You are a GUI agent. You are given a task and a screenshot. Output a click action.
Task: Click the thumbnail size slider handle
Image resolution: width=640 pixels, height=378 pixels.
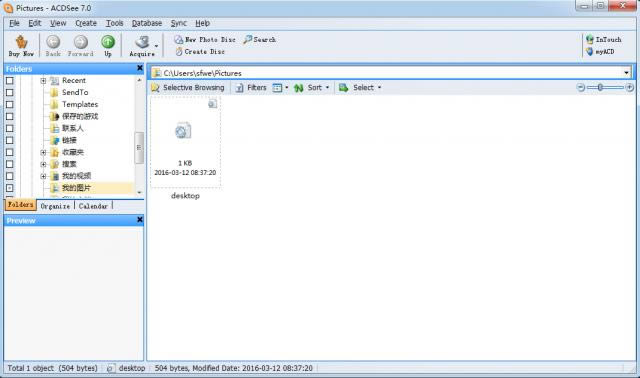tap(600, 87)
